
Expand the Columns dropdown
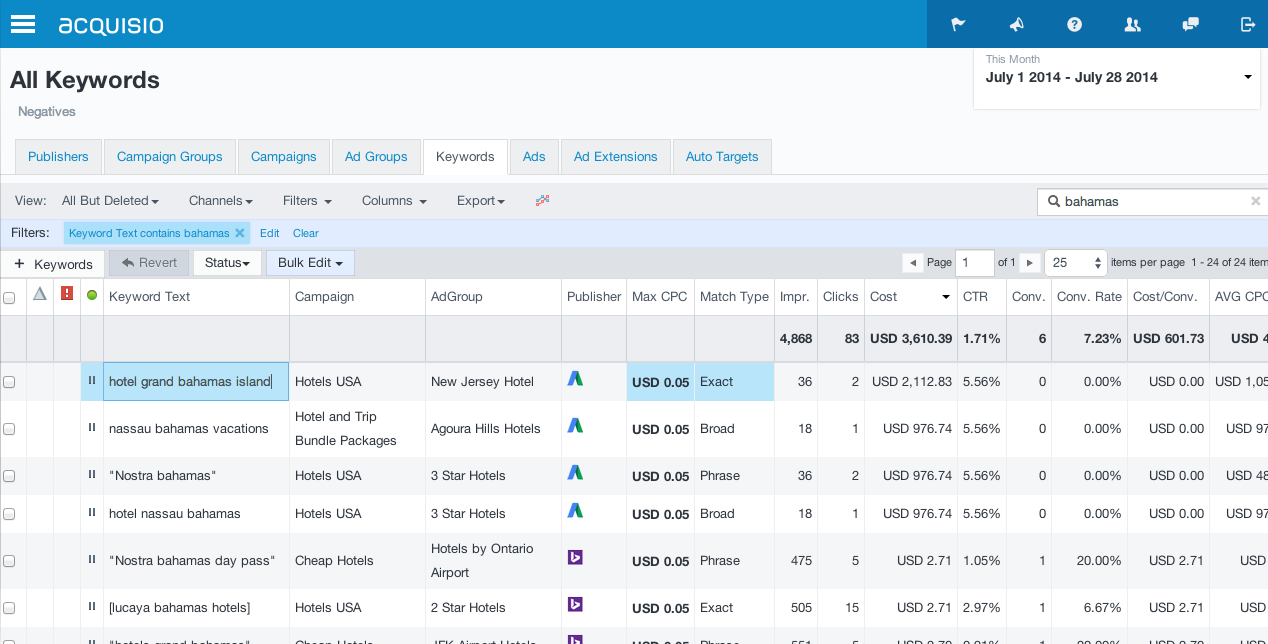[394, 200]
